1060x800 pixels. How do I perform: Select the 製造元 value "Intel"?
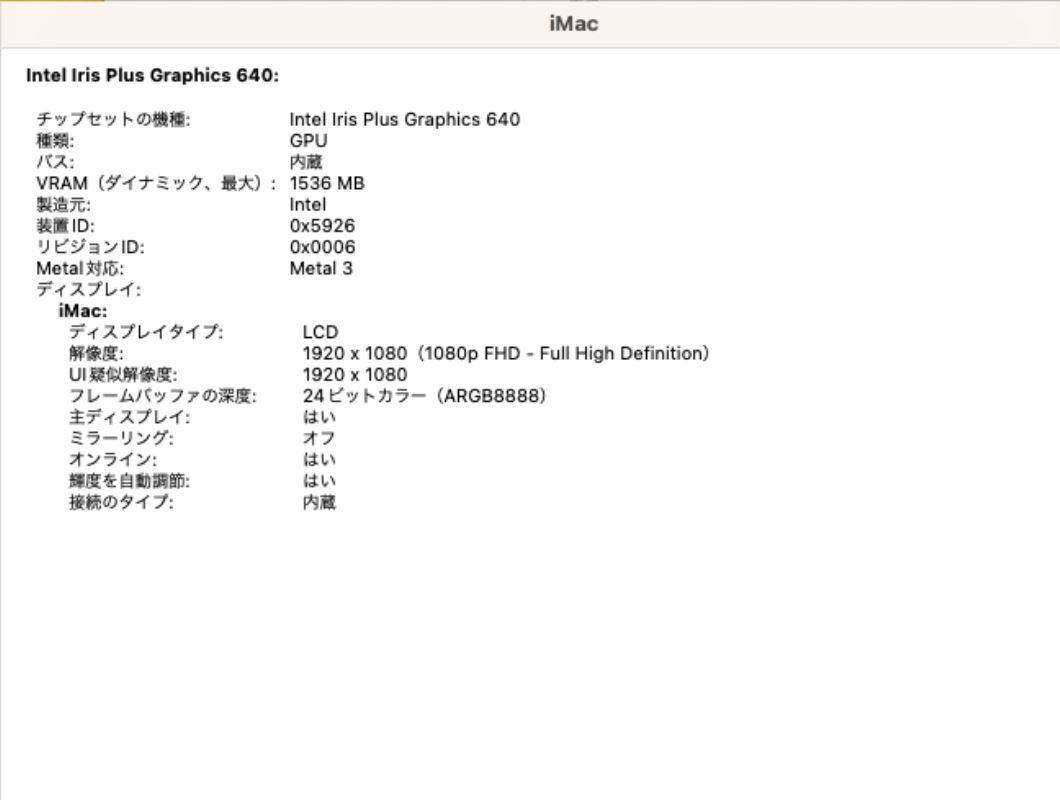(x=308, y=205)
